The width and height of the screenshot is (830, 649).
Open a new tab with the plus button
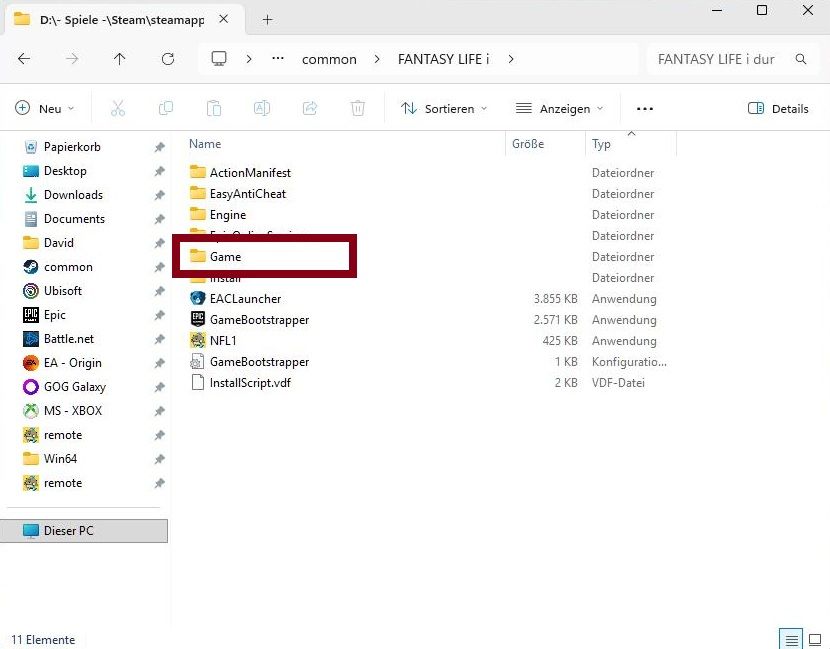click(x=267, y=20)
